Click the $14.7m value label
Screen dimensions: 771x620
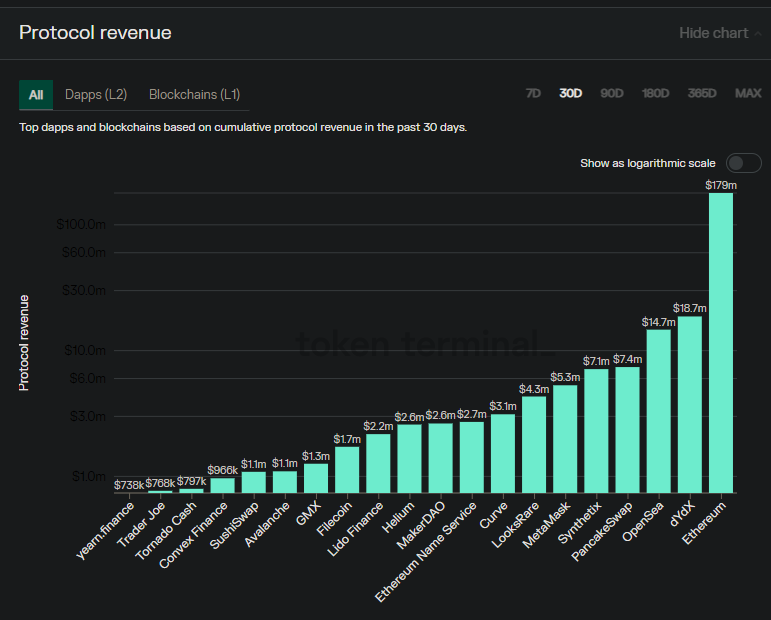[658, 322]
